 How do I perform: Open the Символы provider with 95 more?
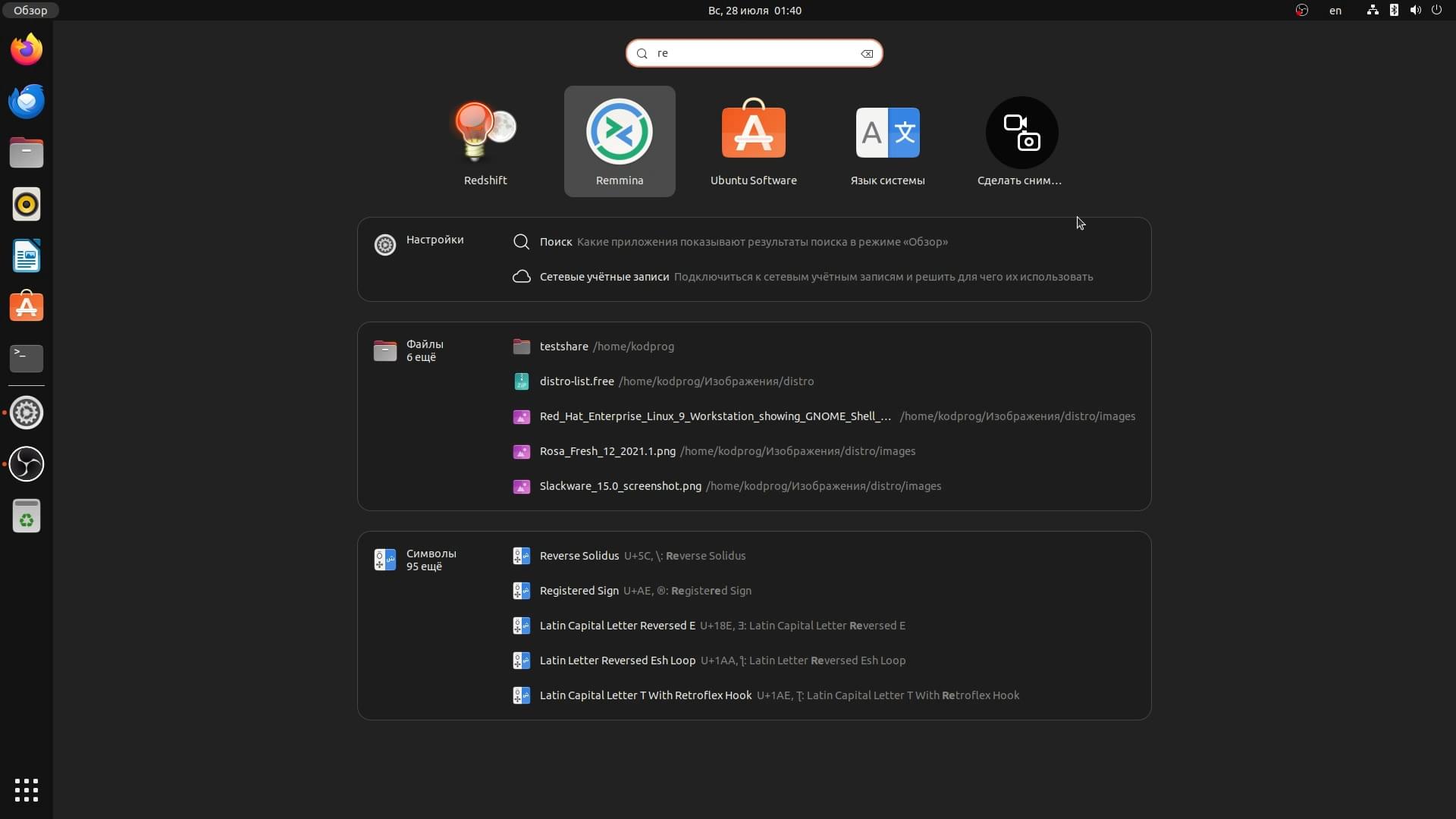(x=416, y=560)
